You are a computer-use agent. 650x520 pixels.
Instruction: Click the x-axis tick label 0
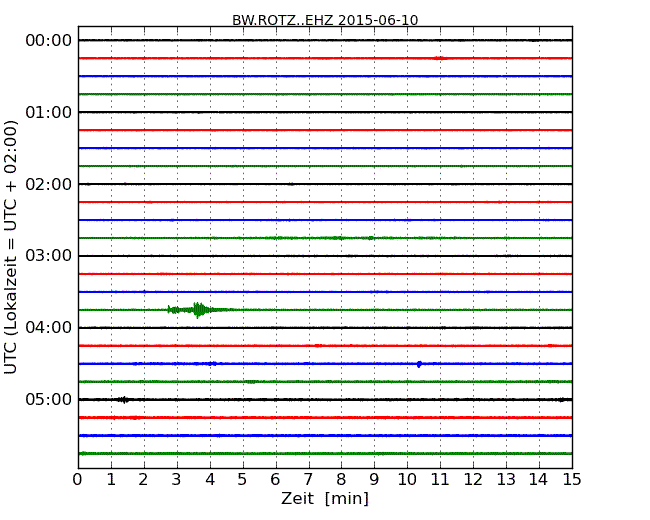click(x=78, y=480)
